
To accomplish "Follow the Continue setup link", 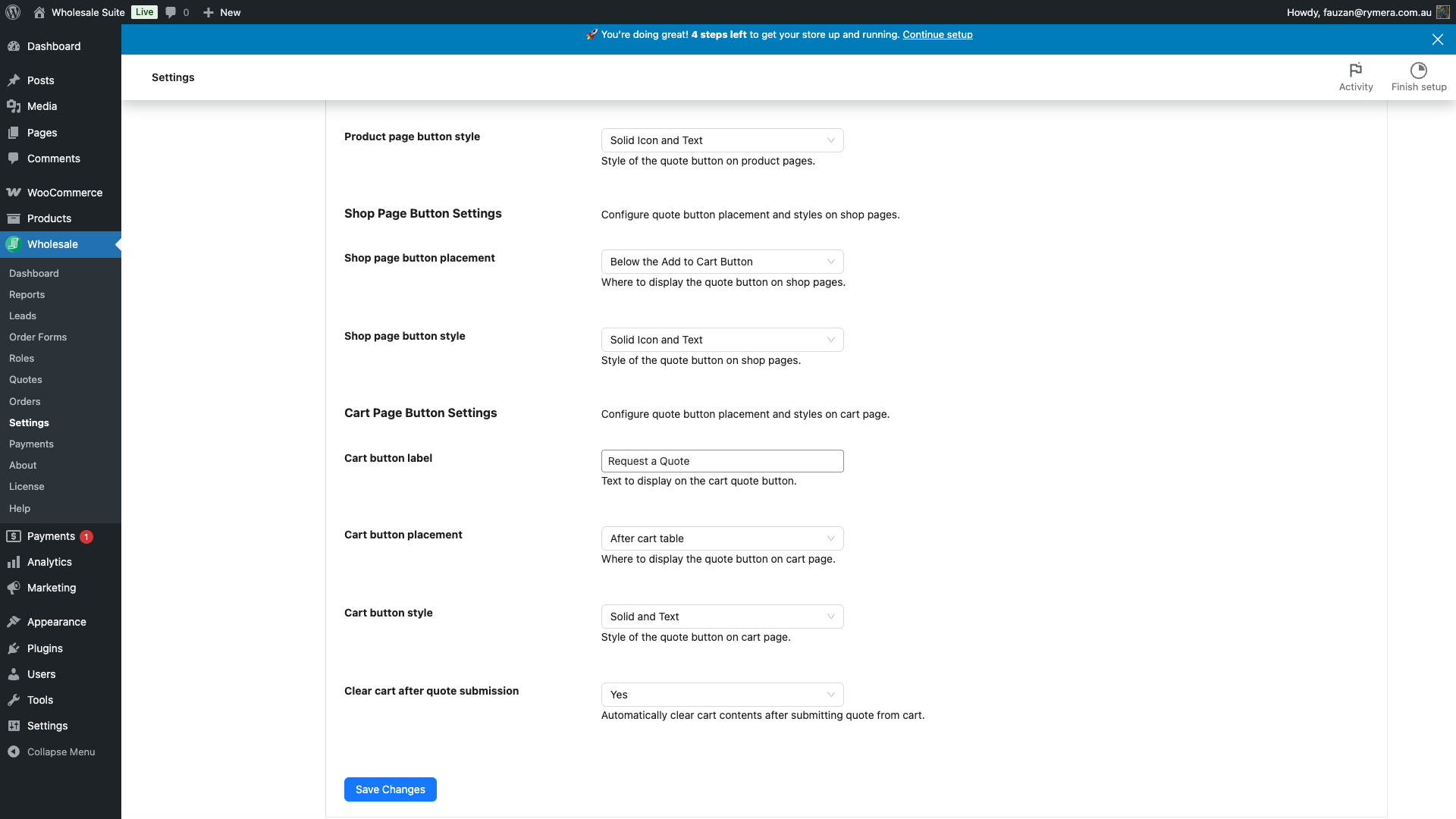I will (x=937, y=35).
